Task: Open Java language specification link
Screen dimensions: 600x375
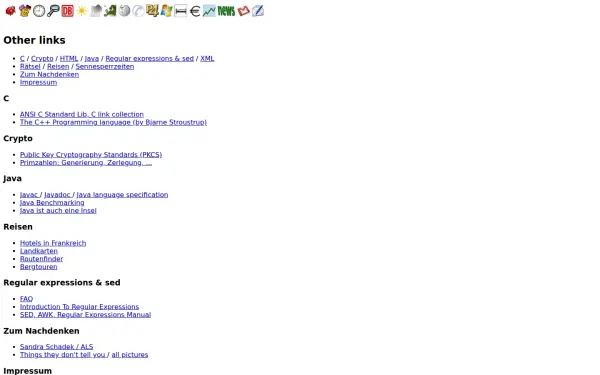Action: 122,195
